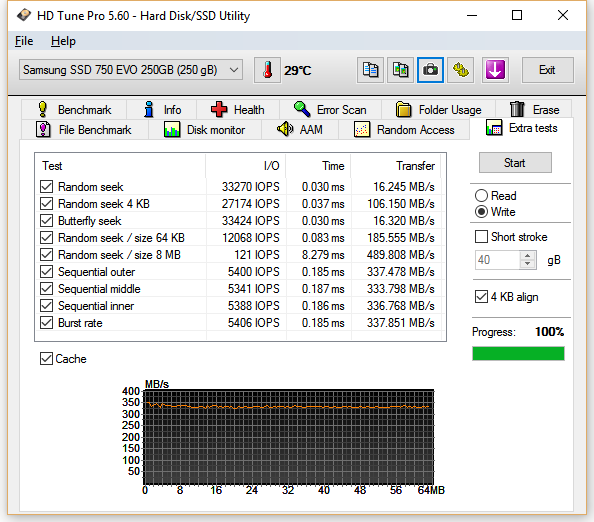This screenshot has height=522, width=594.
Task: Click the camera save screenshot icon
Action: point(430,70)
